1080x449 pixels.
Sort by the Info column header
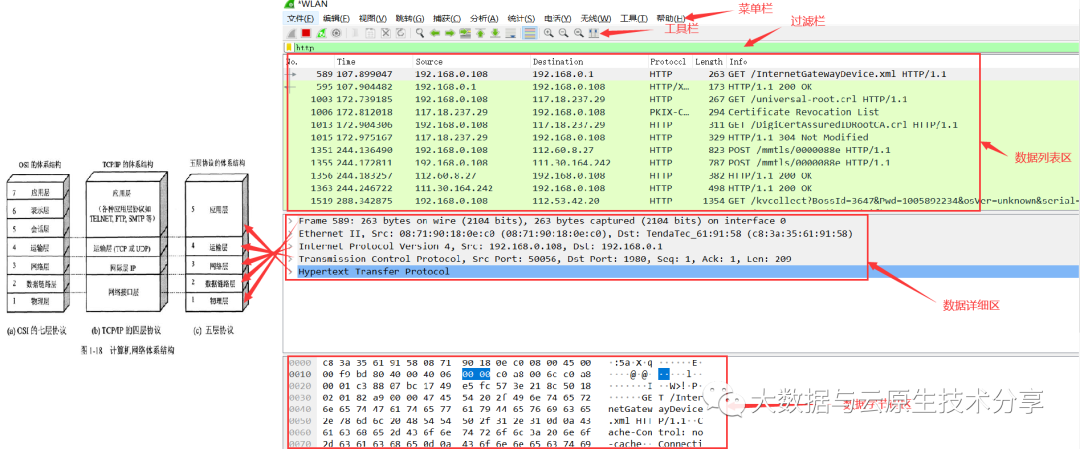[902, 61]
